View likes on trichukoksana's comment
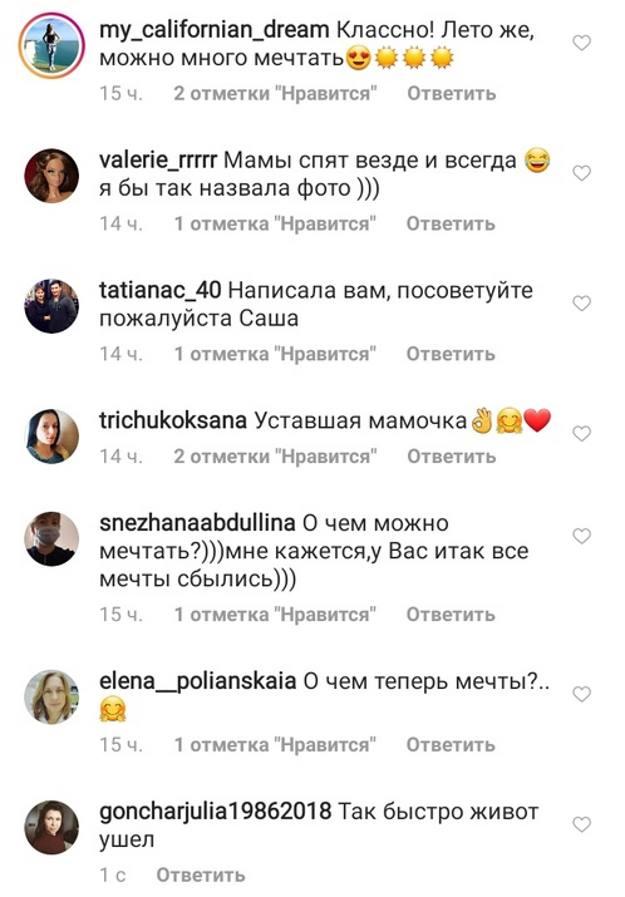625x897 pixels. point(275,457)
